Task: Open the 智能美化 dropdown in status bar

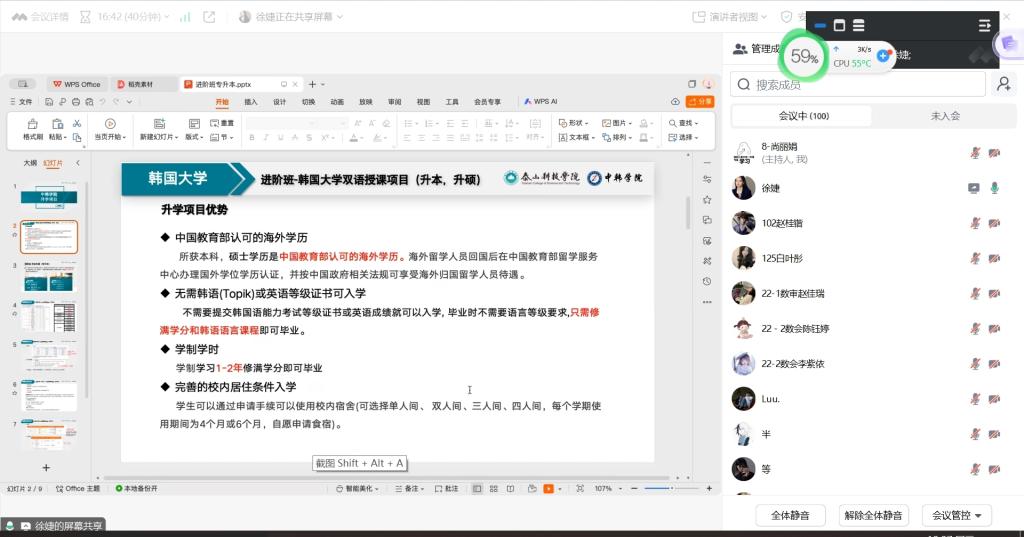Action: [357, 489]
